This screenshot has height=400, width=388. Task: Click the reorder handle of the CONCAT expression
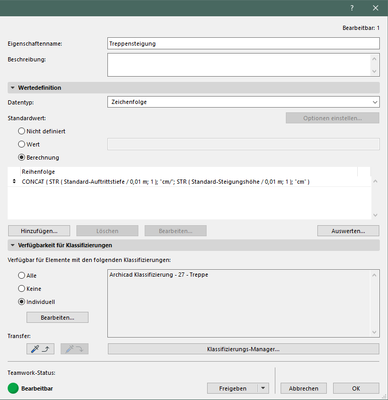pyautogui.click(x=14, y=181)
